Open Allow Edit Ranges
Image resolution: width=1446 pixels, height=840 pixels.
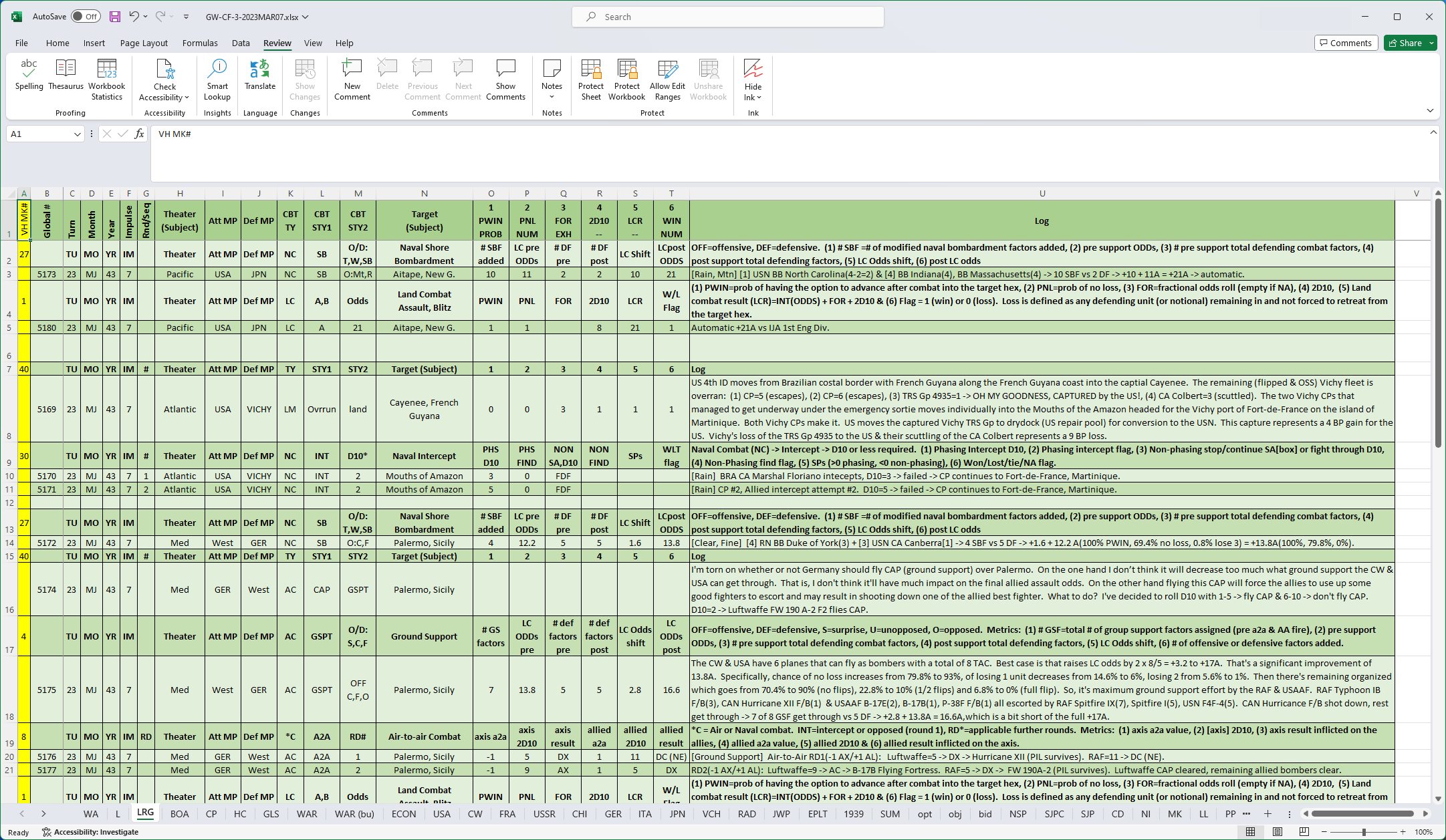667,80
